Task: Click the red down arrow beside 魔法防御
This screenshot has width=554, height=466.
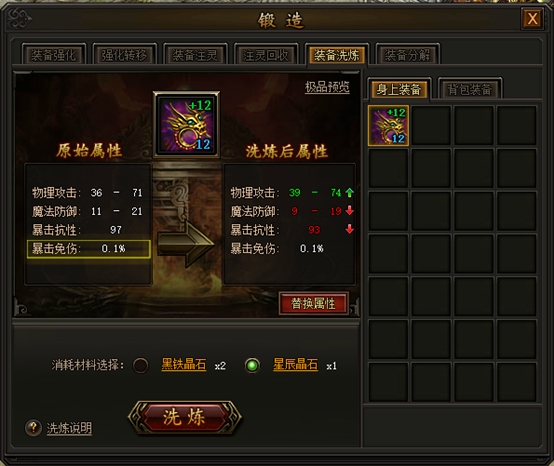Action: coord(349,211)
